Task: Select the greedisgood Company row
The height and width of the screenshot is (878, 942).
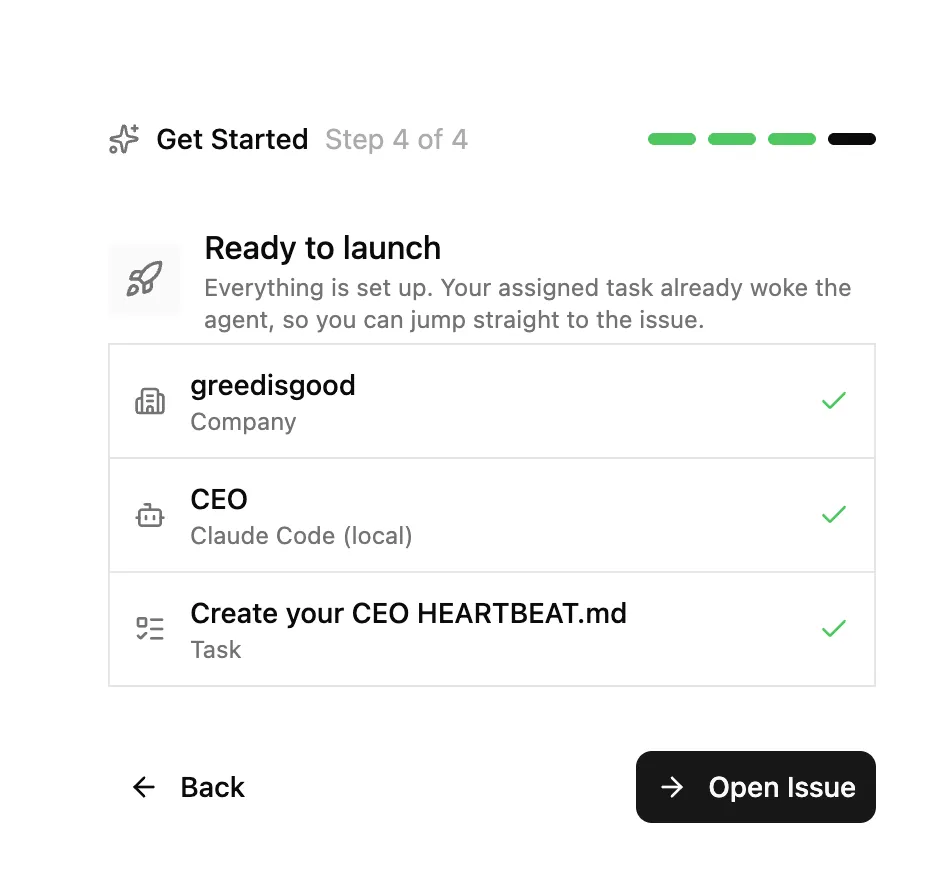Action: [x=491, y=401]
